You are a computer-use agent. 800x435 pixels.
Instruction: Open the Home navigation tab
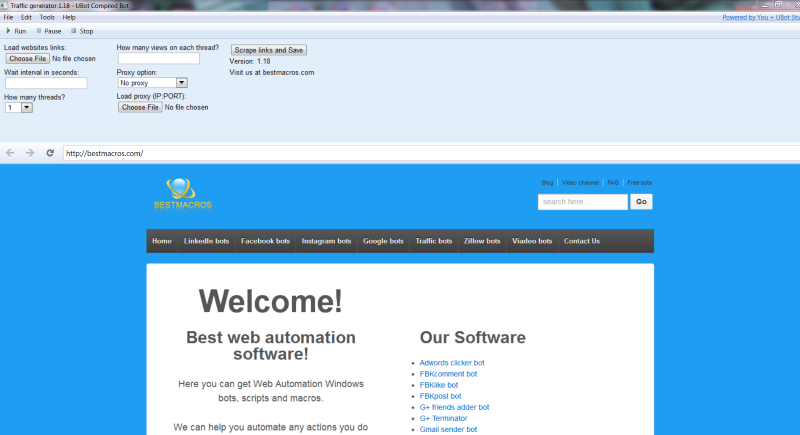pyautogui.click(x=162, y=241)
